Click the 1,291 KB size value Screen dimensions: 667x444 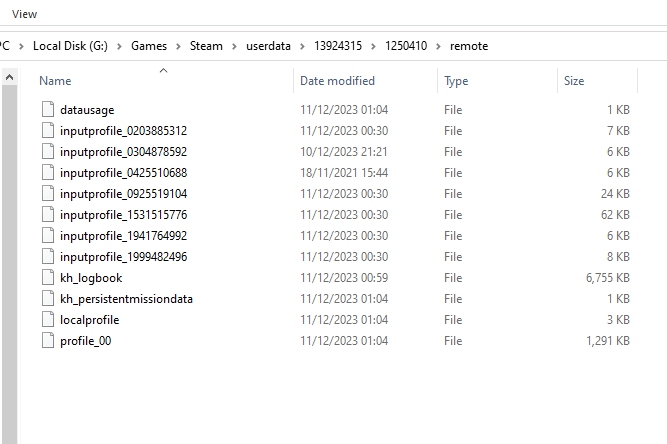607,341
